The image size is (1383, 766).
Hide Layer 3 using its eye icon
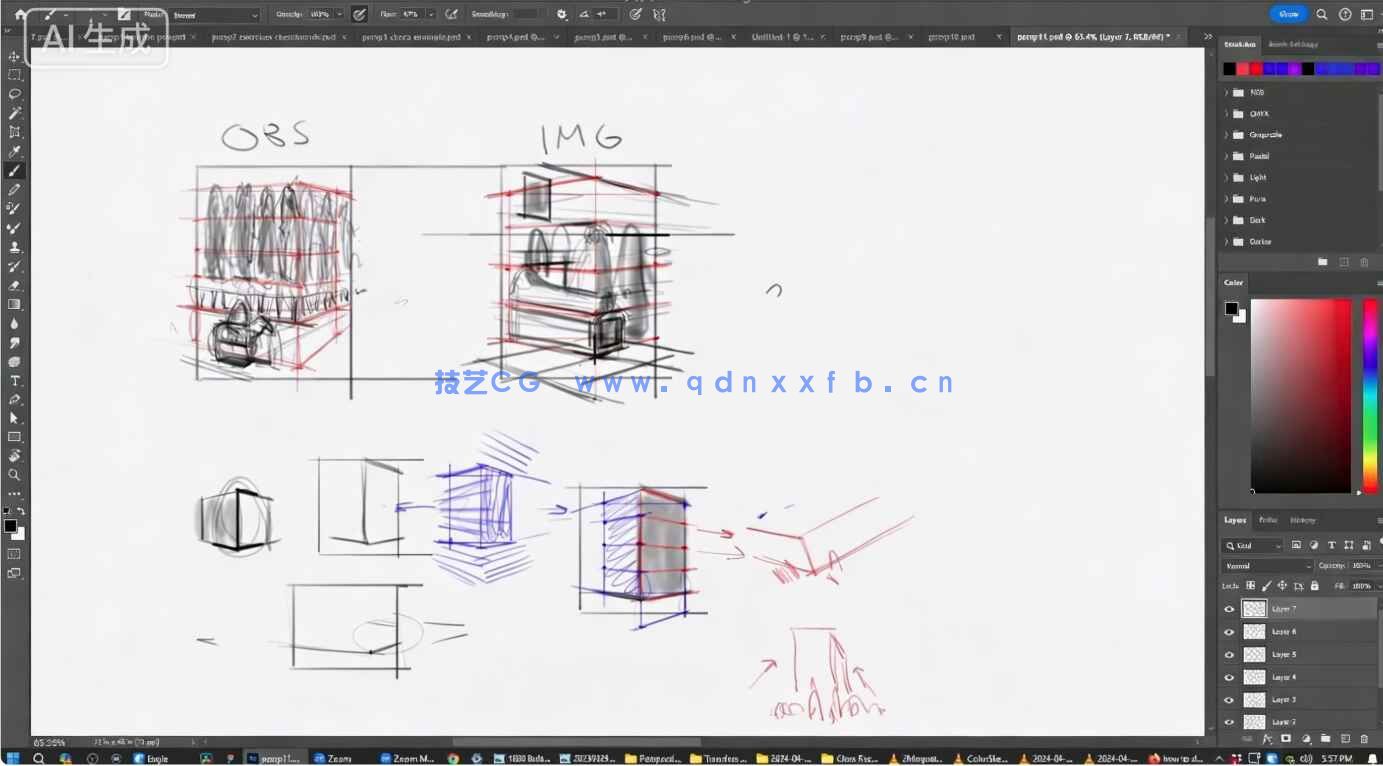coord(1229,700)
